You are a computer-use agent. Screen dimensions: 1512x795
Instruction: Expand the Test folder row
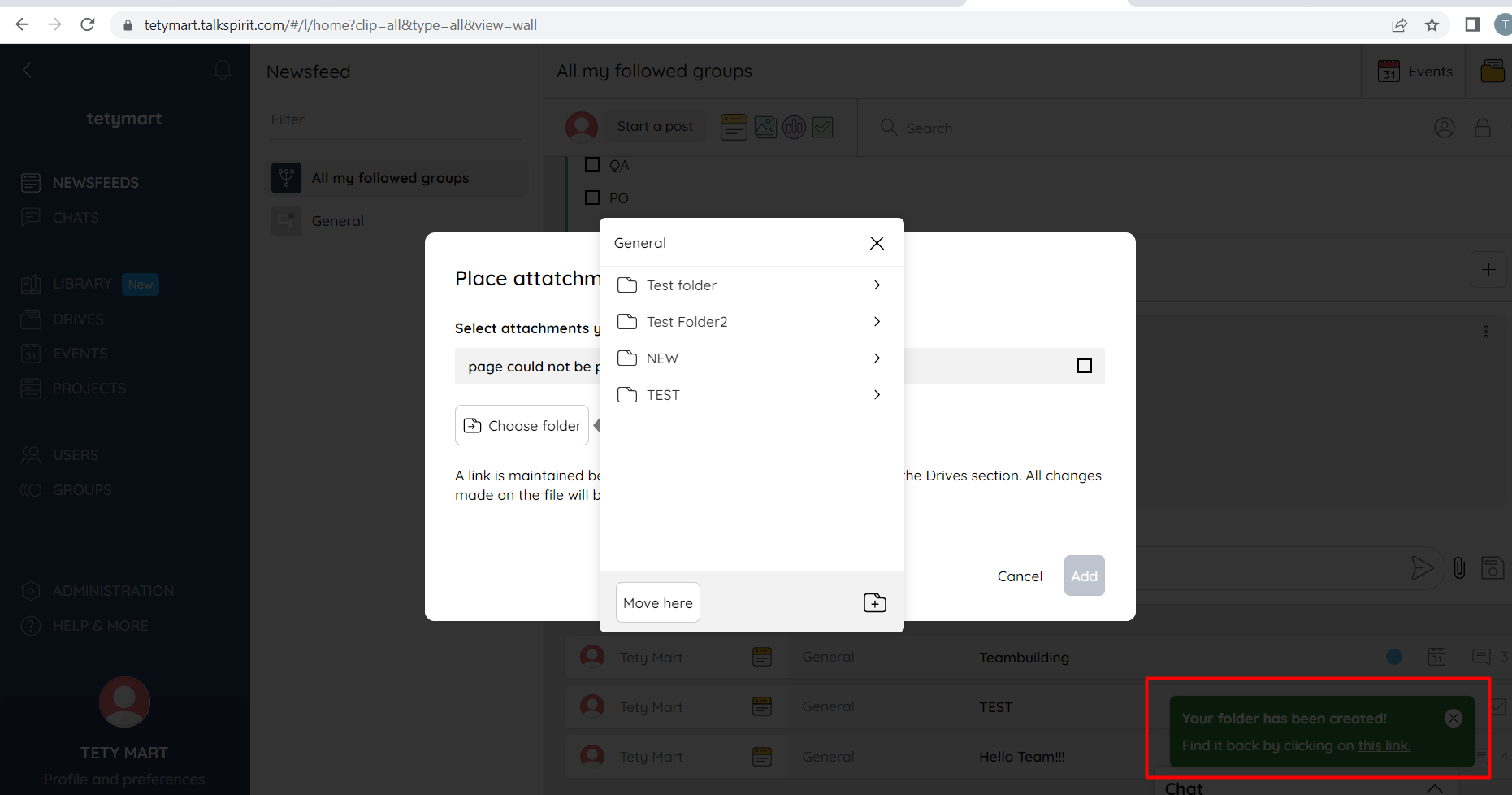[752, 285]
